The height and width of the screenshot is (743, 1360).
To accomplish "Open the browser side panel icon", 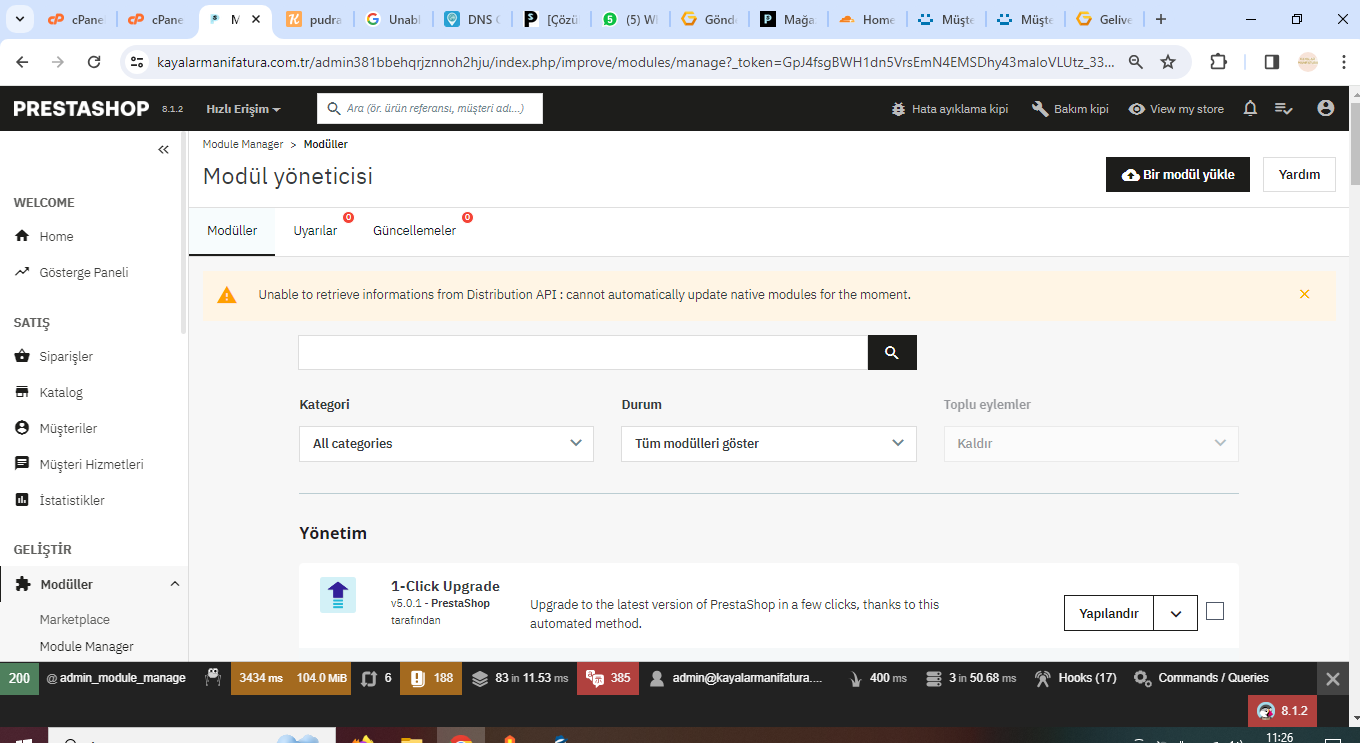I will pyautogui.click(x=1272, y=62).
